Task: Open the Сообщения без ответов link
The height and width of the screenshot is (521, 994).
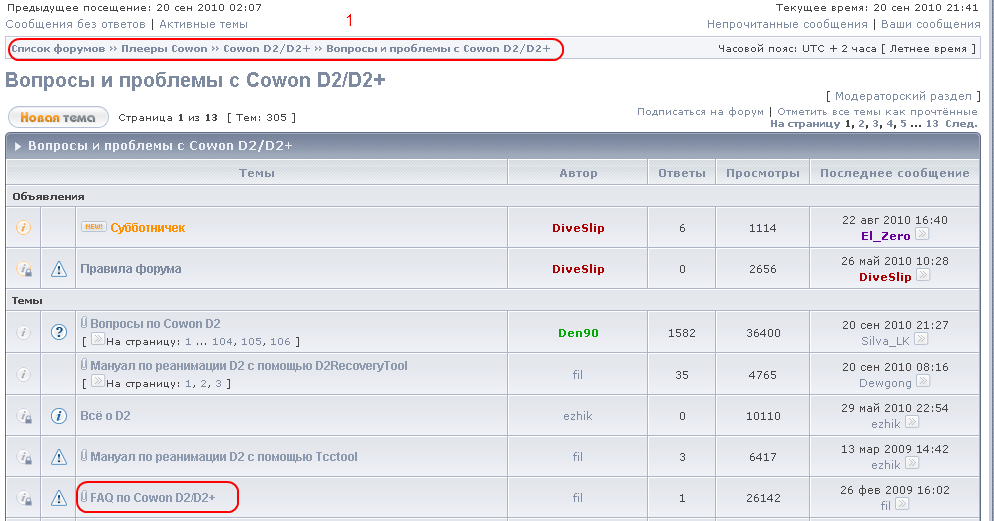Action: (75, 24)
